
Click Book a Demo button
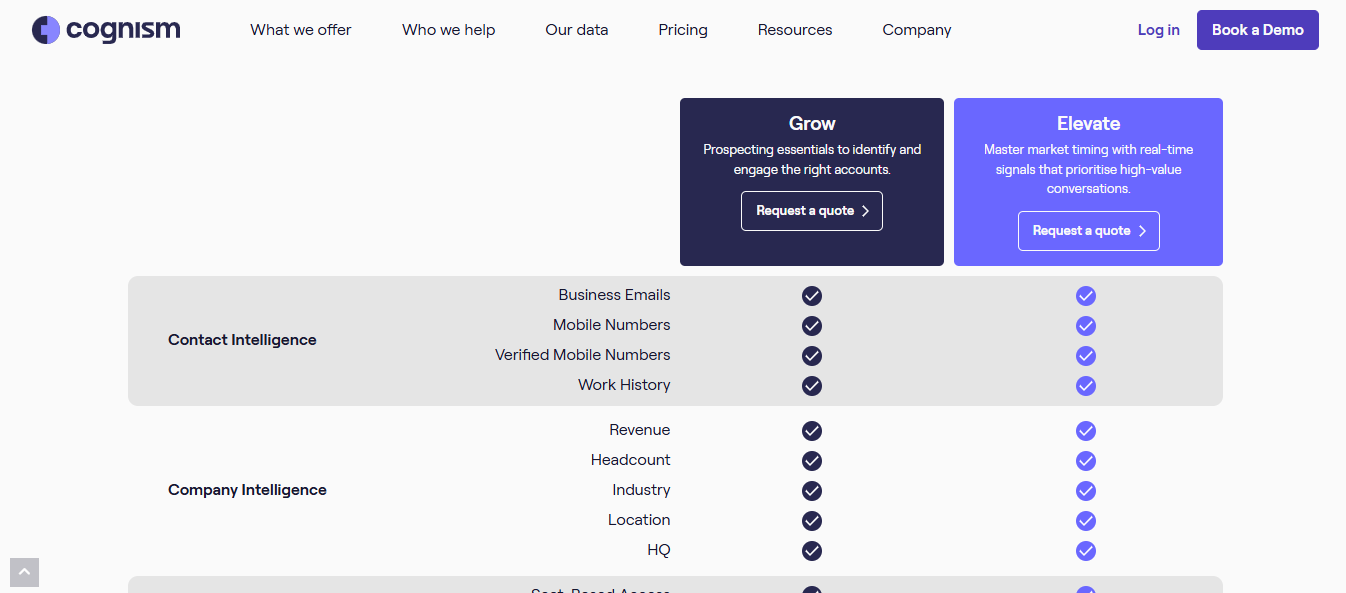pyautogui.click(x=1257, y=30)
